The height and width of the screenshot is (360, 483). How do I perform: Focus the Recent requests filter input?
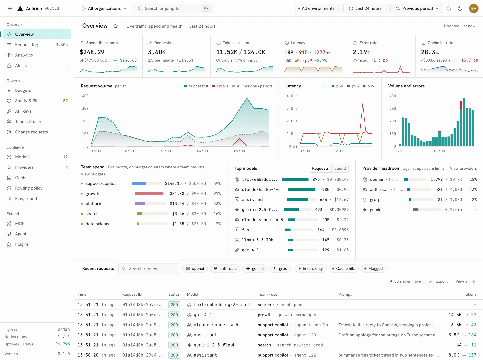pyautogui.click(x=148, y=268)
